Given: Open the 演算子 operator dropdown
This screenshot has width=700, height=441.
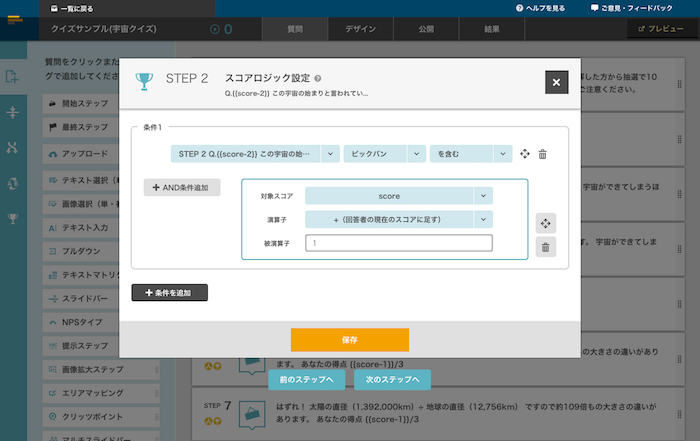Looking at the screenshot, I should coord(398,219).
